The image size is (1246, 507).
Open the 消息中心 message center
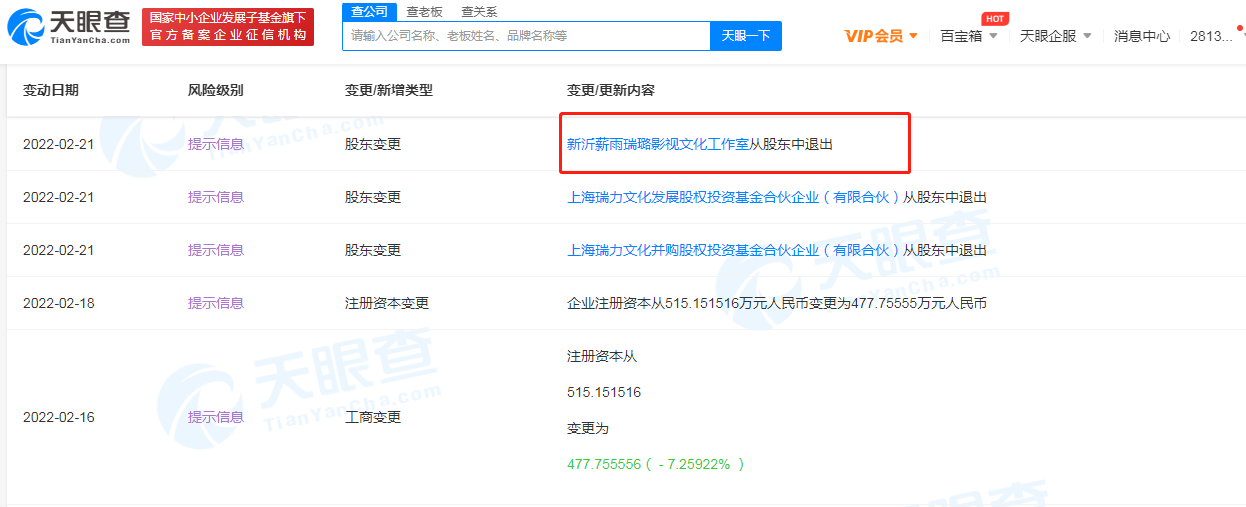point(1142,36)
